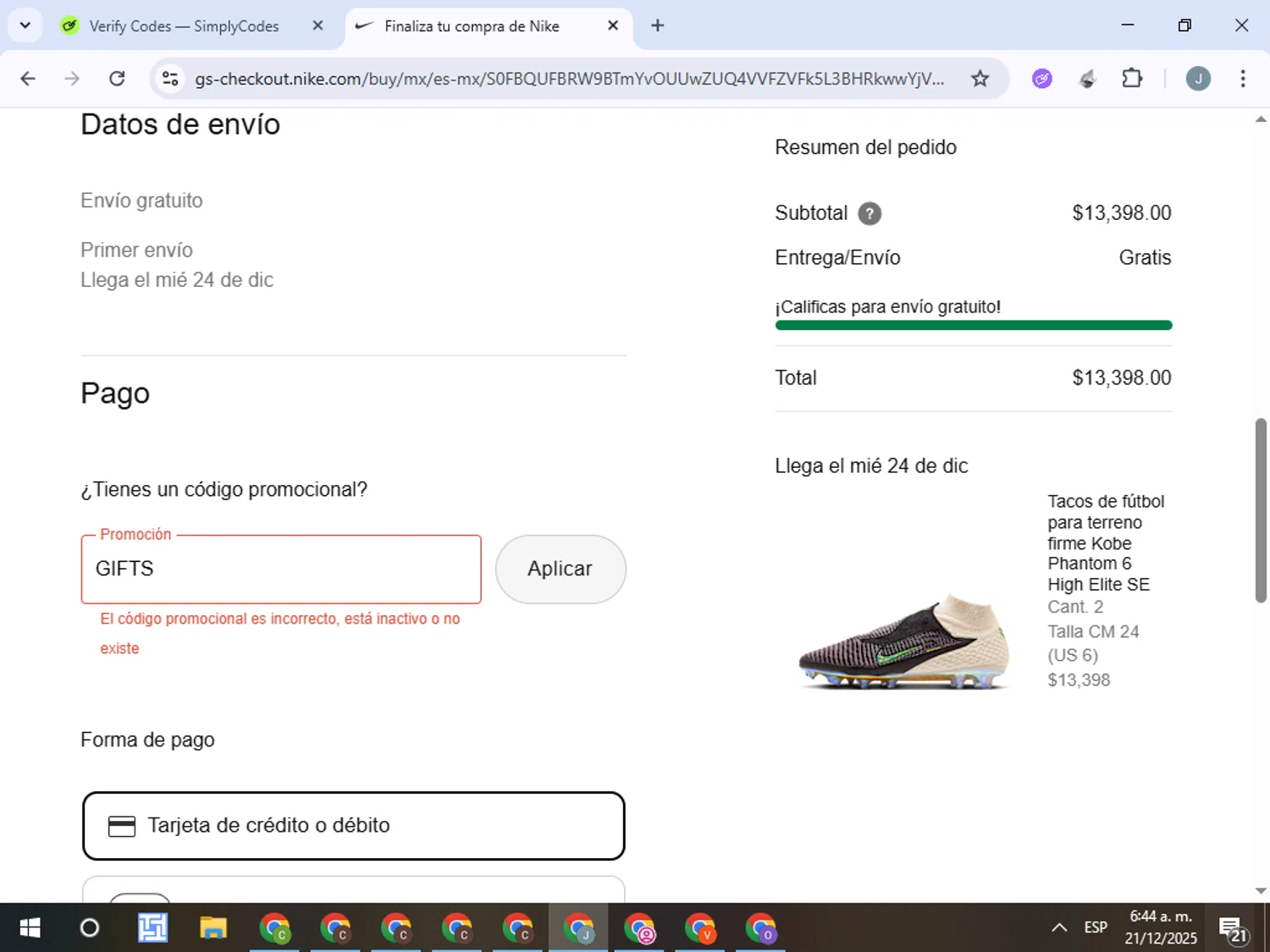Image resolution: width=1270 pixels, height=952 pixels.
Task: Click the browser forward arrow
Action: (72, 79)
